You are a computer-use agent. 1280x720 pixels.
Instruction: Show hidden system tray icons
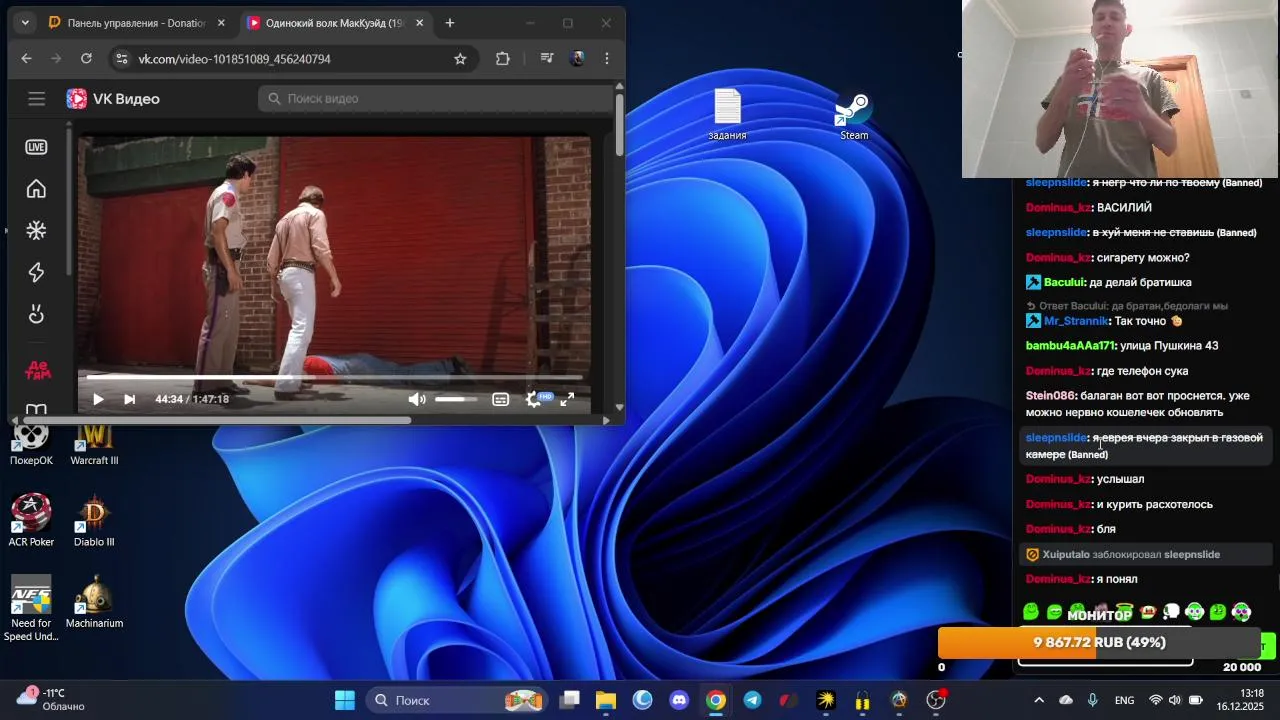tap(1038, 700)
